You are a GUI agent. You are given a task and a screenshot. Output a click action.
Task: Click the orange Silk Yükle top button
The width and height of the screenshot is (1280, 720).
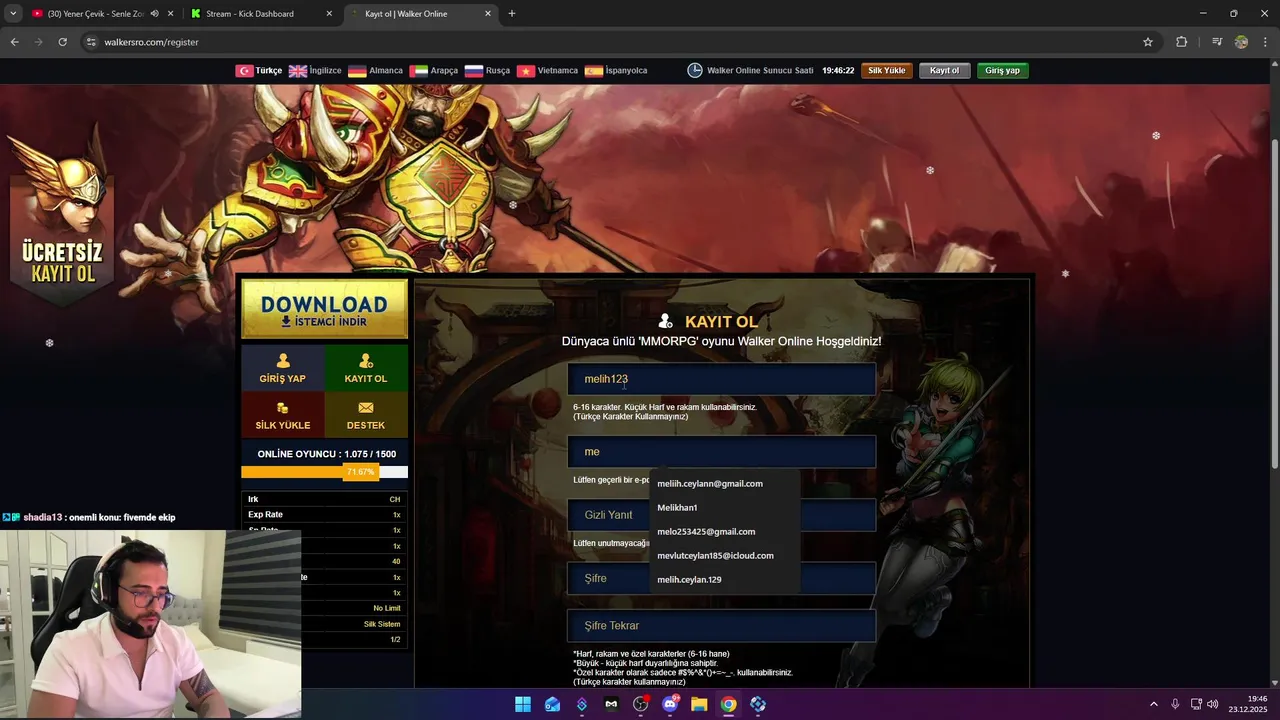click(x=887, y=71)
